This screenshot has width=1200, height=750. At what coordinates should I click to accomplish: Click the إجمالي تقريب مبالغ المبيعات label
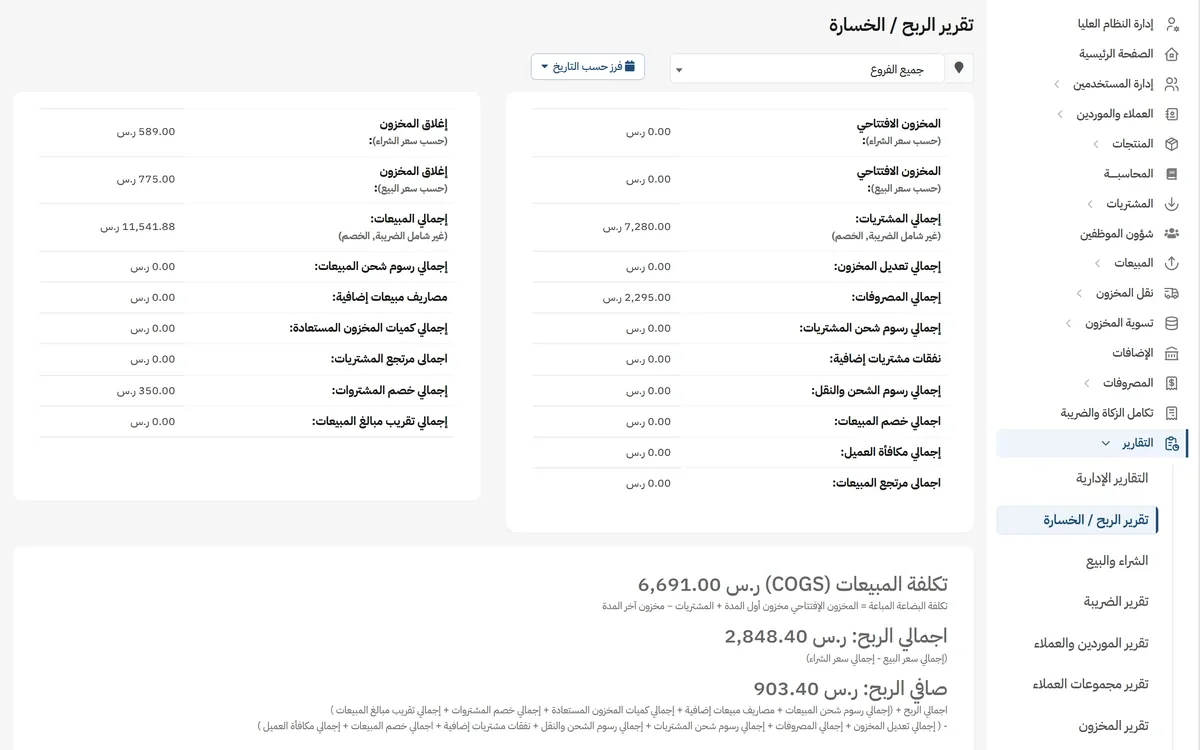coord(380,422)
